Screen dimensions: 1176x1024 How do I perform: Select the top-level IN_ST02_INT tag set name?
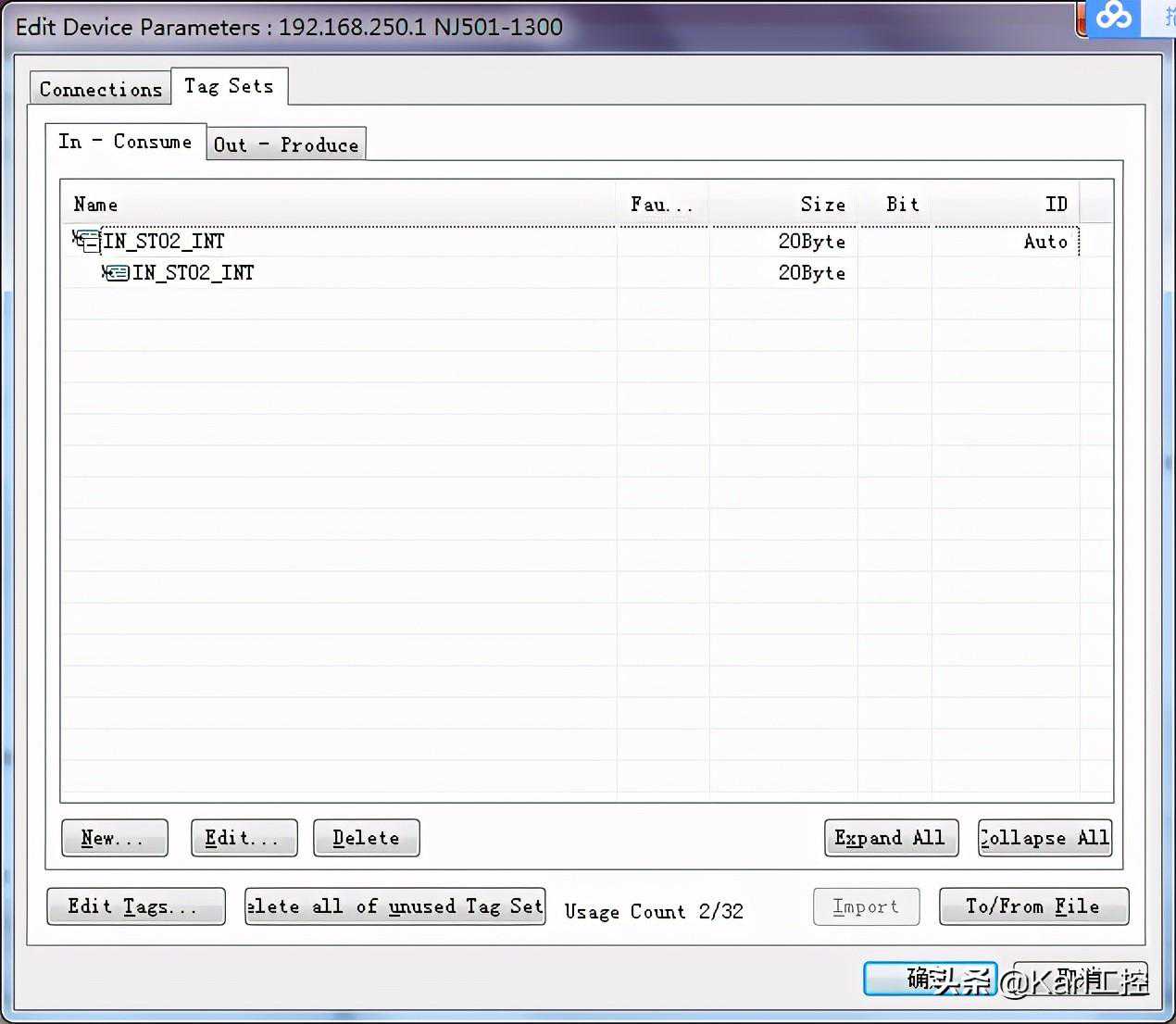pyautogui.click(x=164, y=242)
